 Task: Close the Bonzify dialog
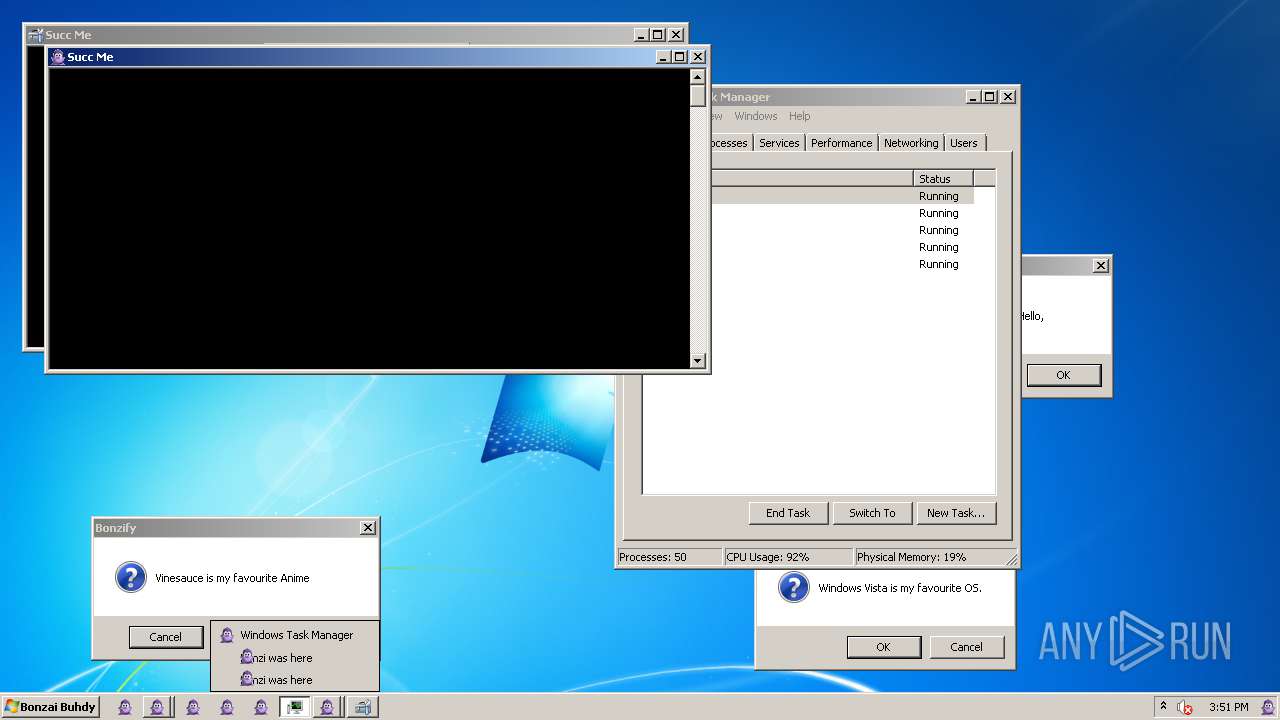368,528
